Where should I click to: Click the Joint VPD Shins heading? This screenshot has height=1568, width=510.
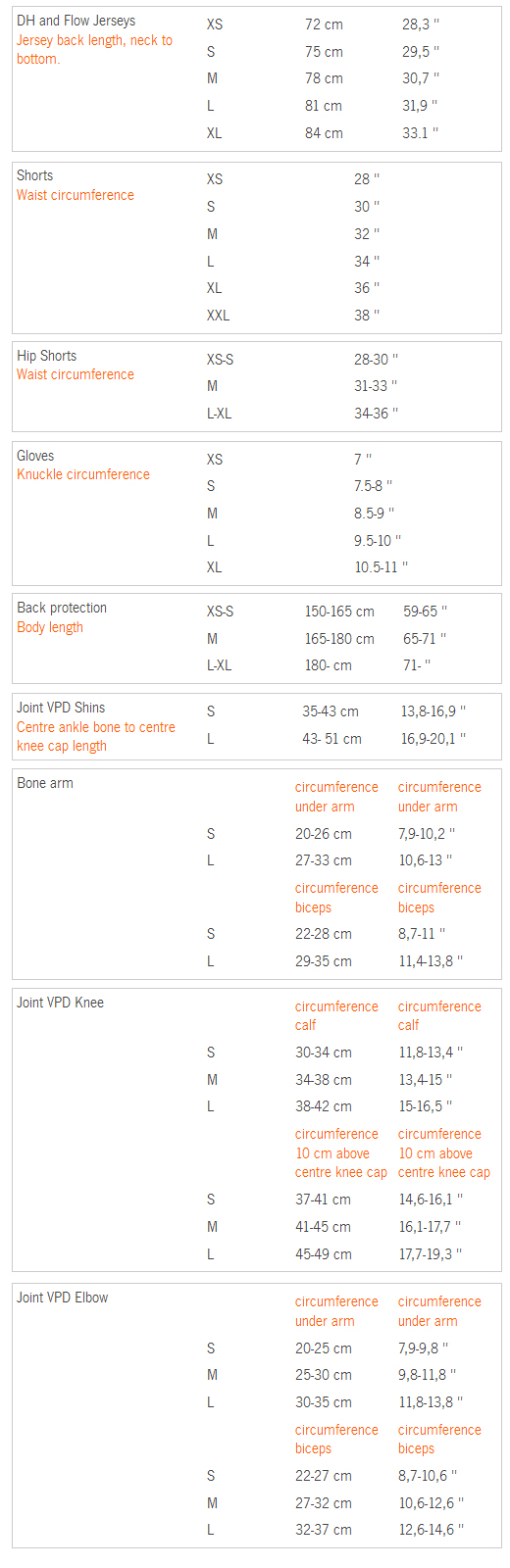61,708
